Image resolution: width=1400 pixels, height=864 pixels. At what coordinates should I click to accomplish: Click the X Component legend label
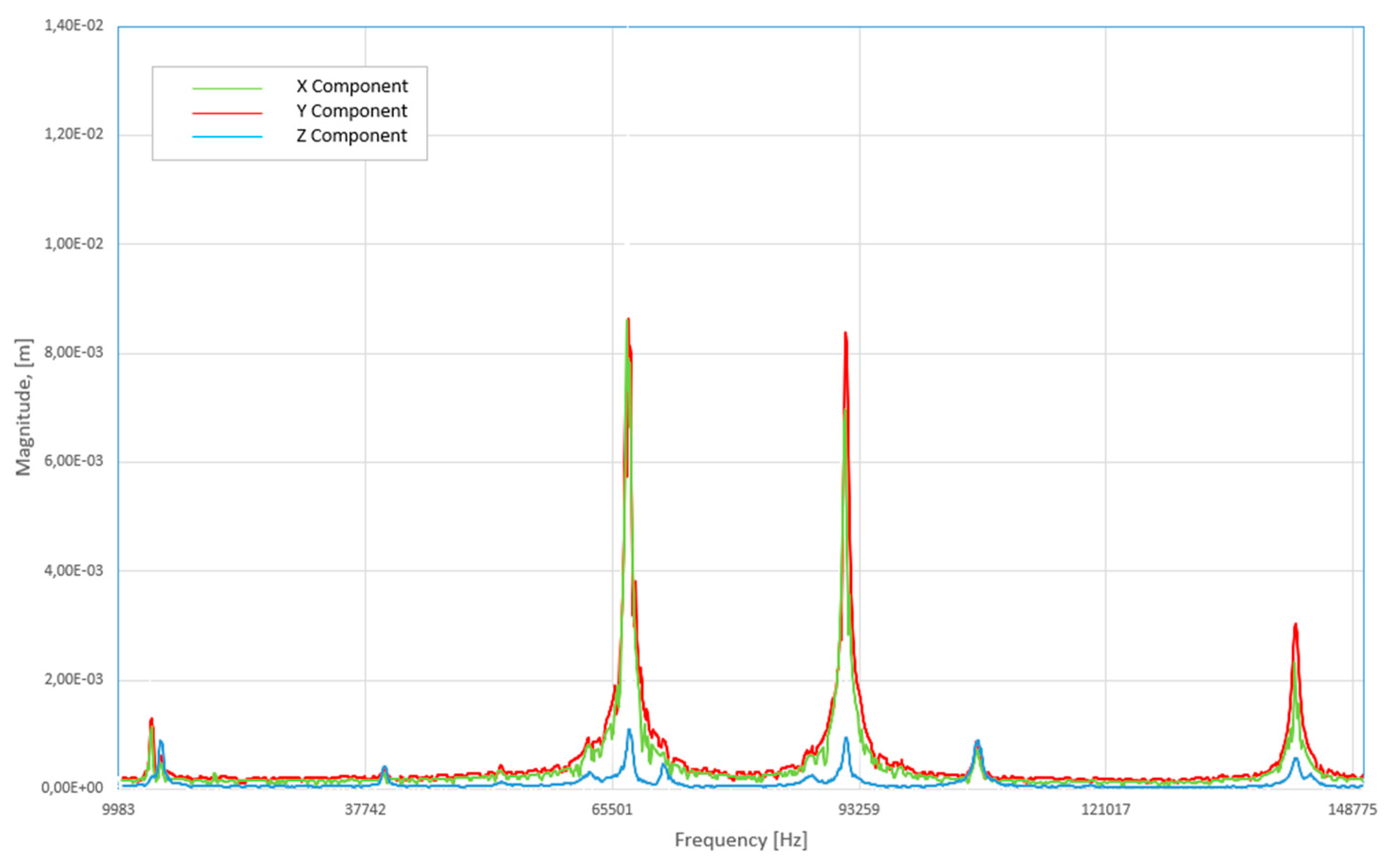(352, 86)
